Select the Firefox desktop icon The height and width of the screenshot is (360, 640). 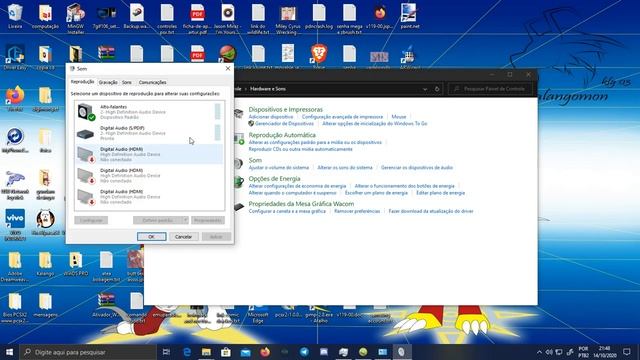pos(15,98)
